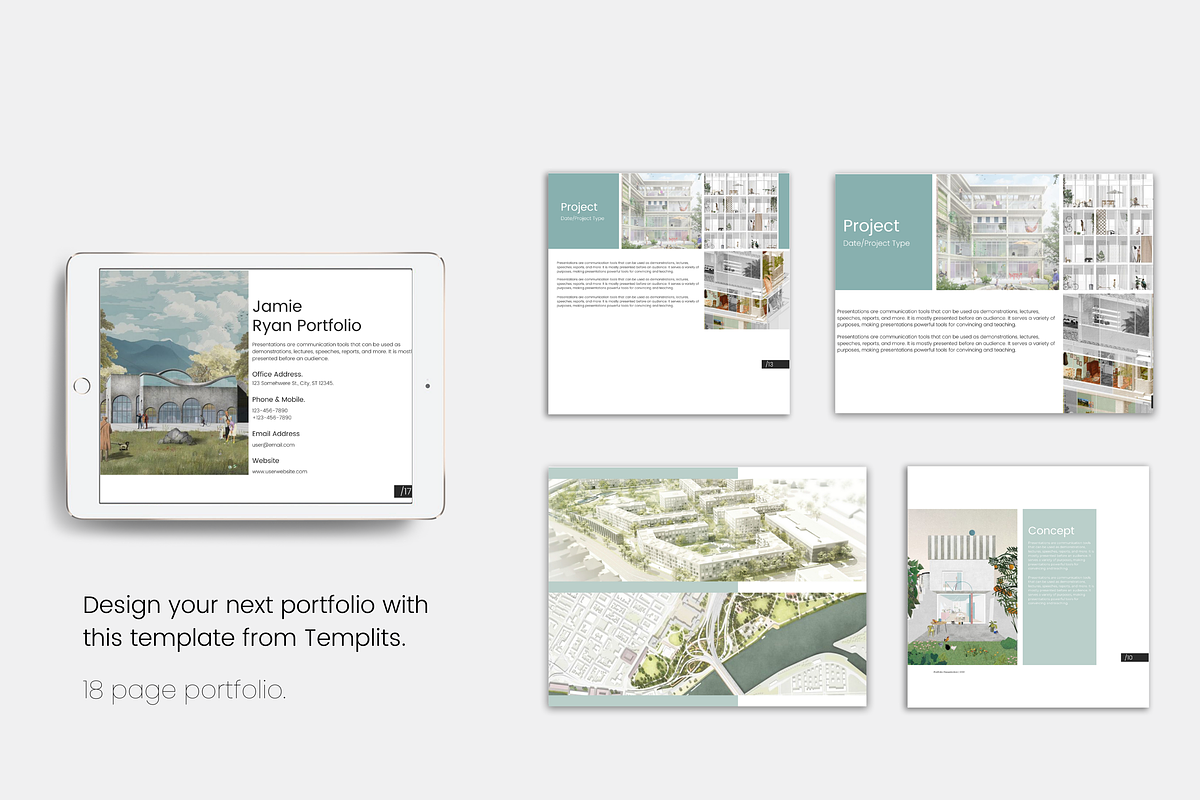
Task: Click the 'Office Address.' heading
Action: tap(277, 374)
